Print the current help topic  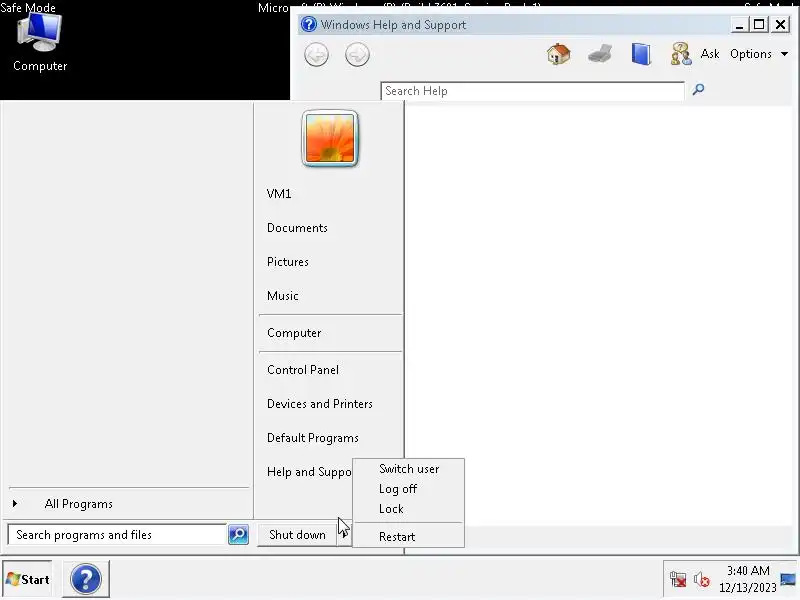(599, 54)
